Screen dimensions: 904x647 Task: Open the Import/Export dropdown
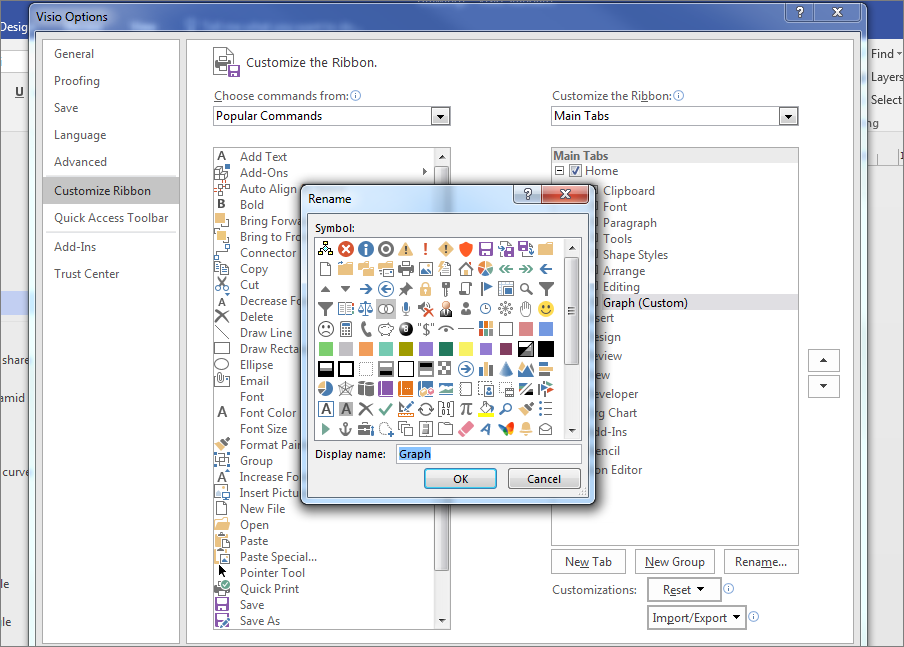(x=696, y=617)
